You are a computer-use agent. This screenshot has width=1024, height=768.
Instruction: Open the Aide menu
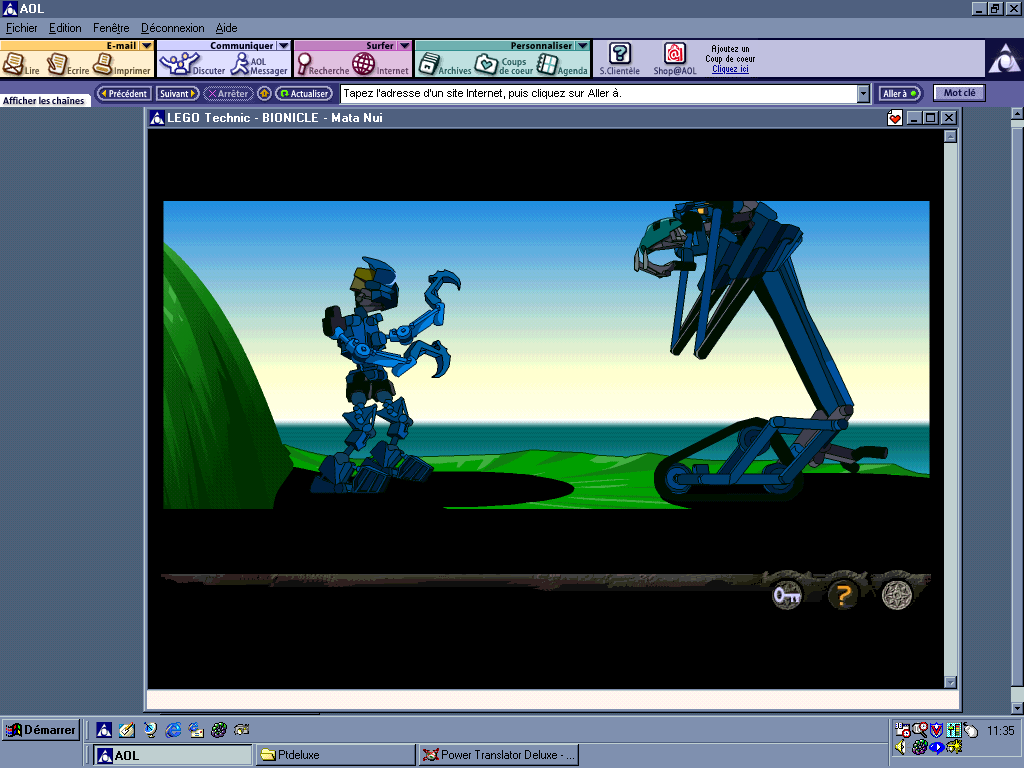227,28
